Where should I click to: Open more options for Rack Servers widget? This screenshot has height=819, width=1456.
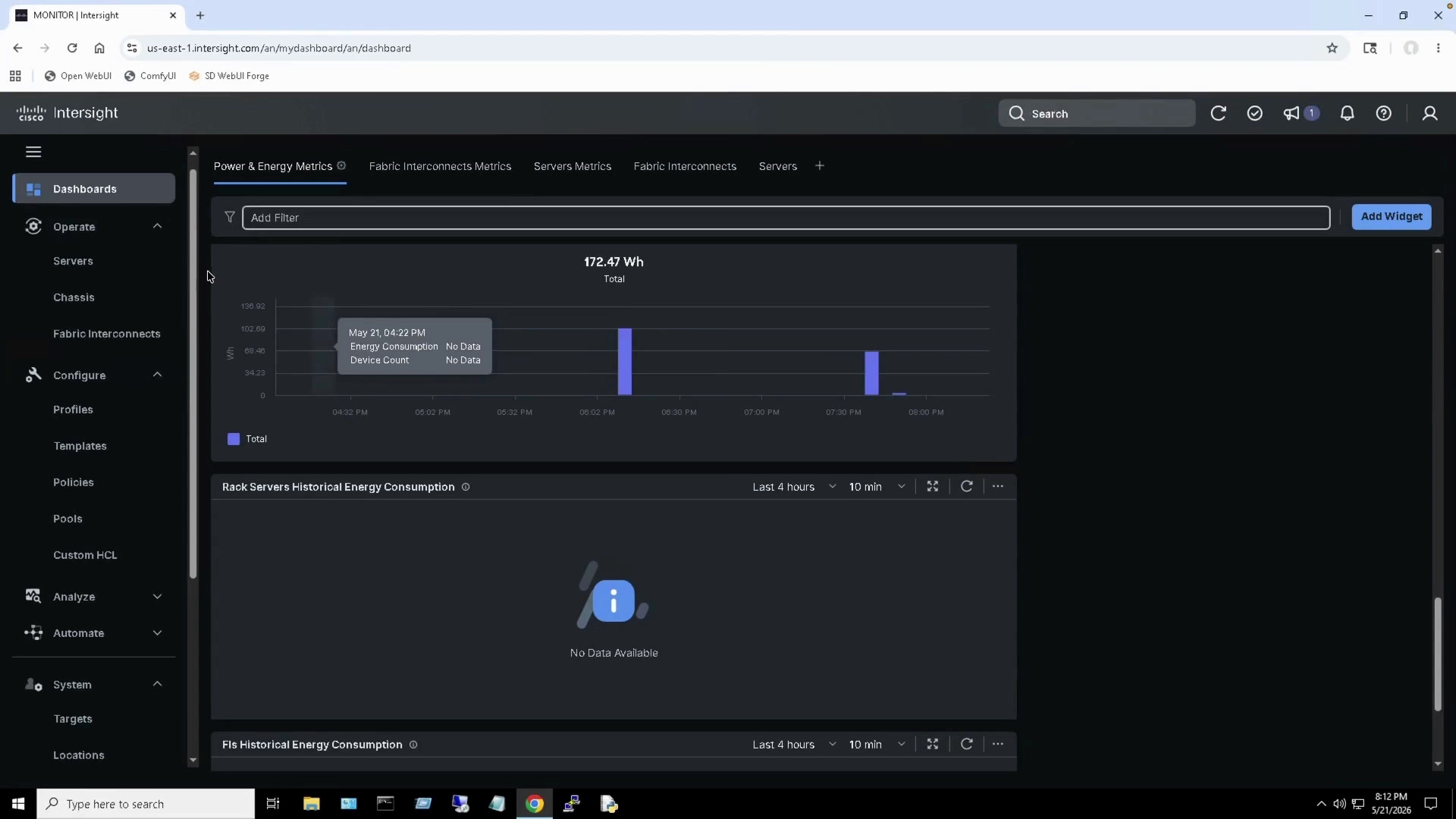(998, 487)
